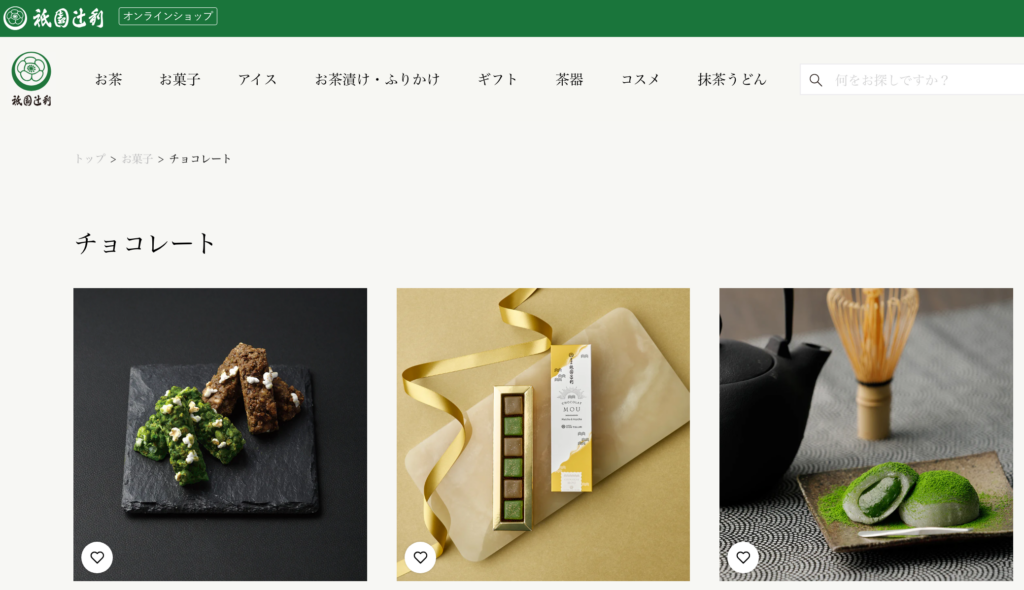
Task: Favorite the matcha crunch chocolate bars product
Action: pyautogui.click(x=97, y=557)
